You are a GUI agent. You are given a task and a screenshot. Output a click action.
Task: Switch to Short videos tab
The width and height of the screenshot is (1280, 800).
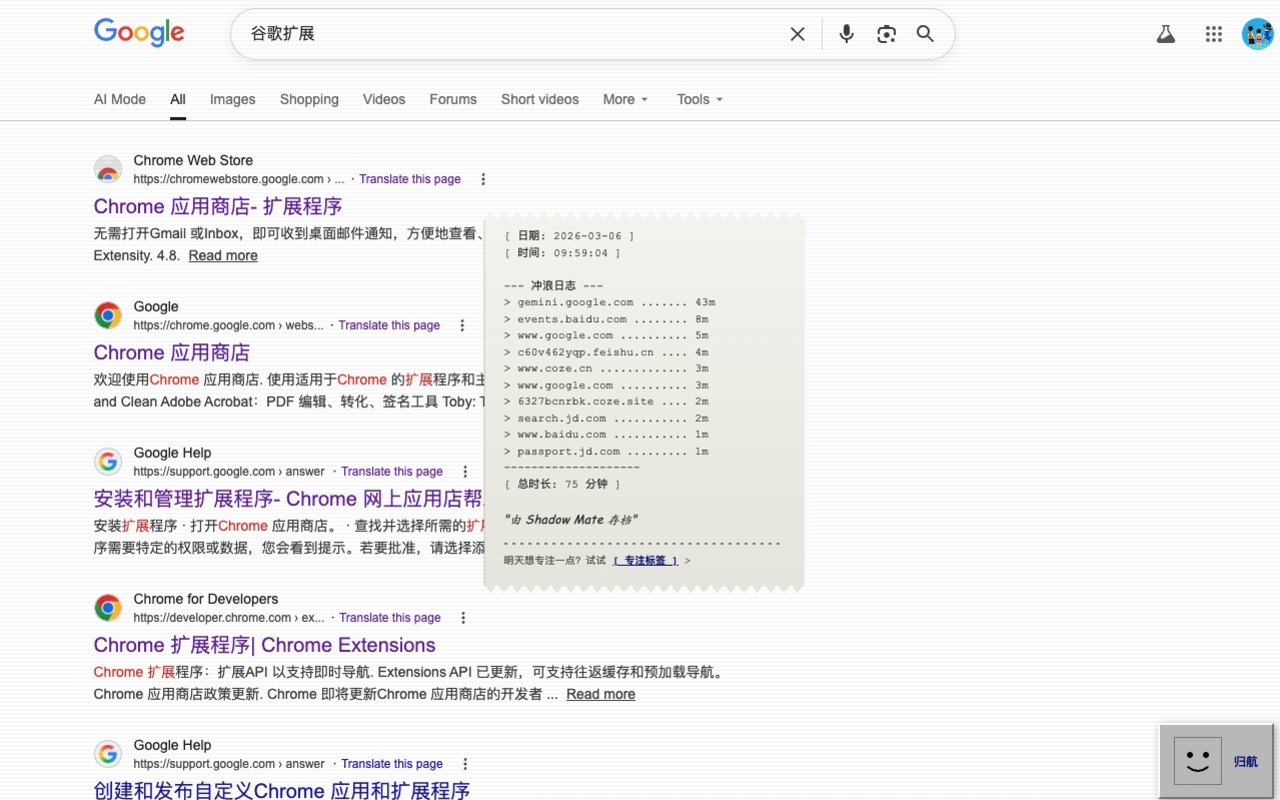(x=540, y=99)
